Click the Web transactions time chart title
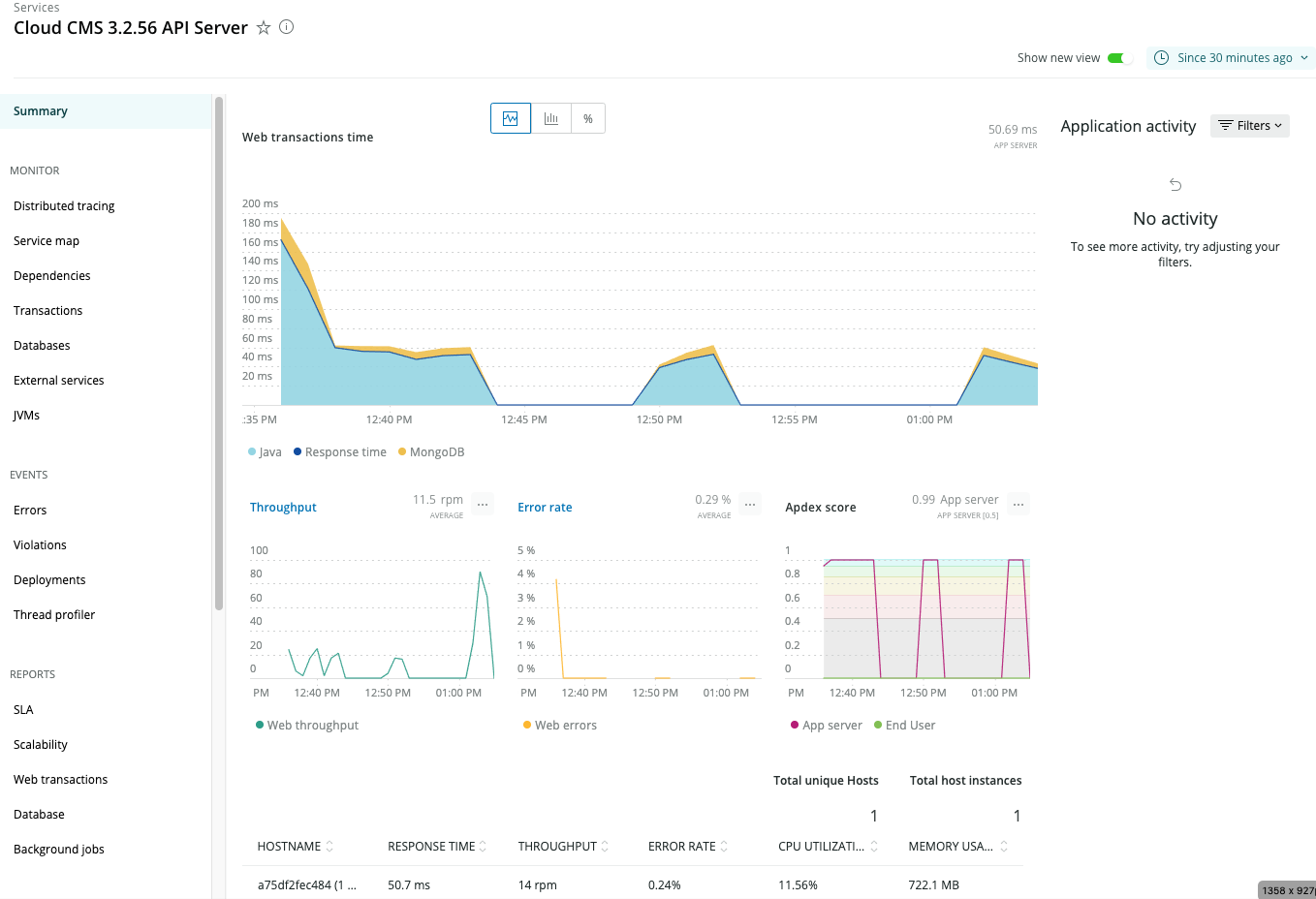The image size is (1316, 899). [x=307, y=138]
